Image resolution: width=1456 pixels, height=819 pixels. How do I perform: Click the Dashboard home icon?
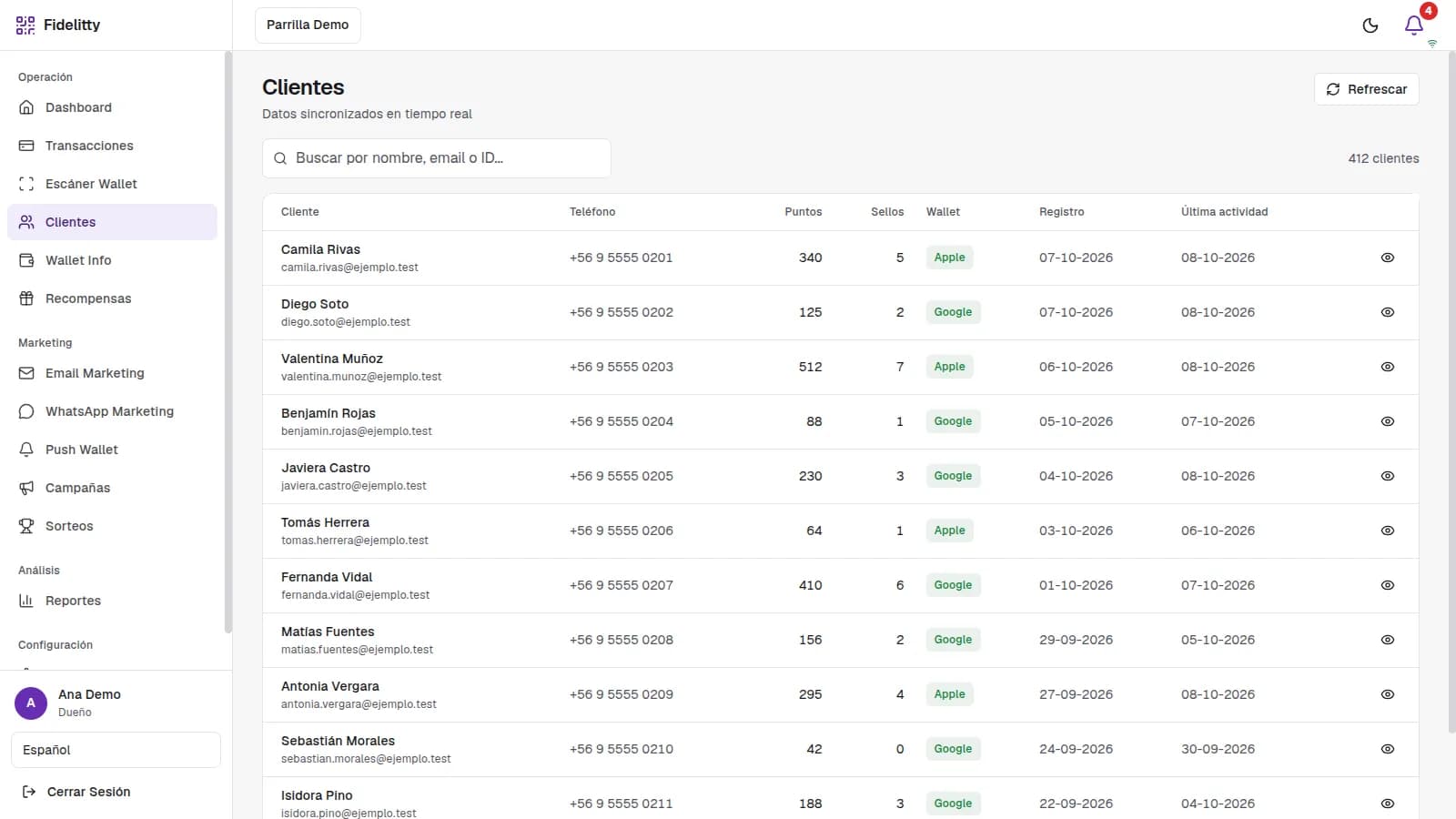click(26, 107)
